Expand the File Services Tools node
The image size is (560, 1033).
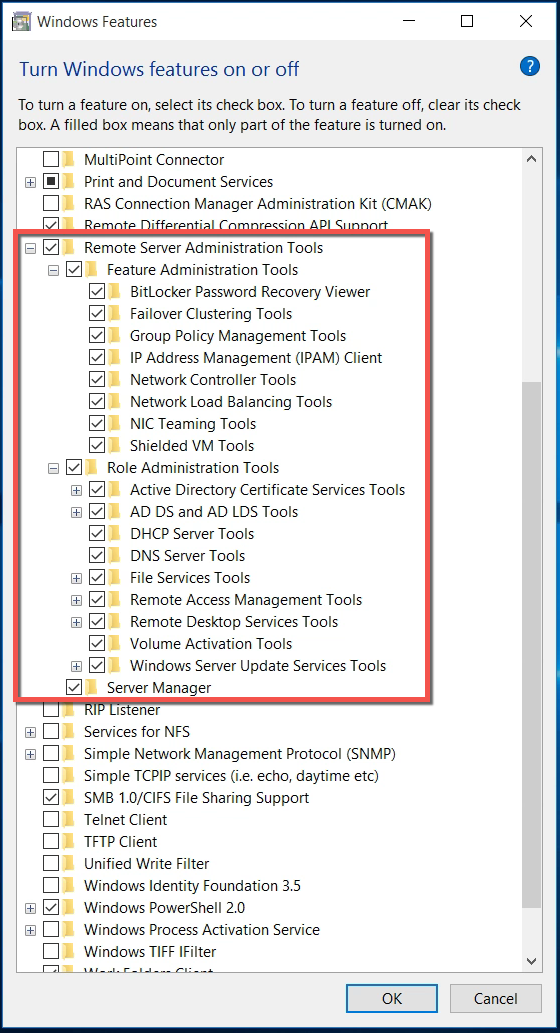[x=76, y=578]
